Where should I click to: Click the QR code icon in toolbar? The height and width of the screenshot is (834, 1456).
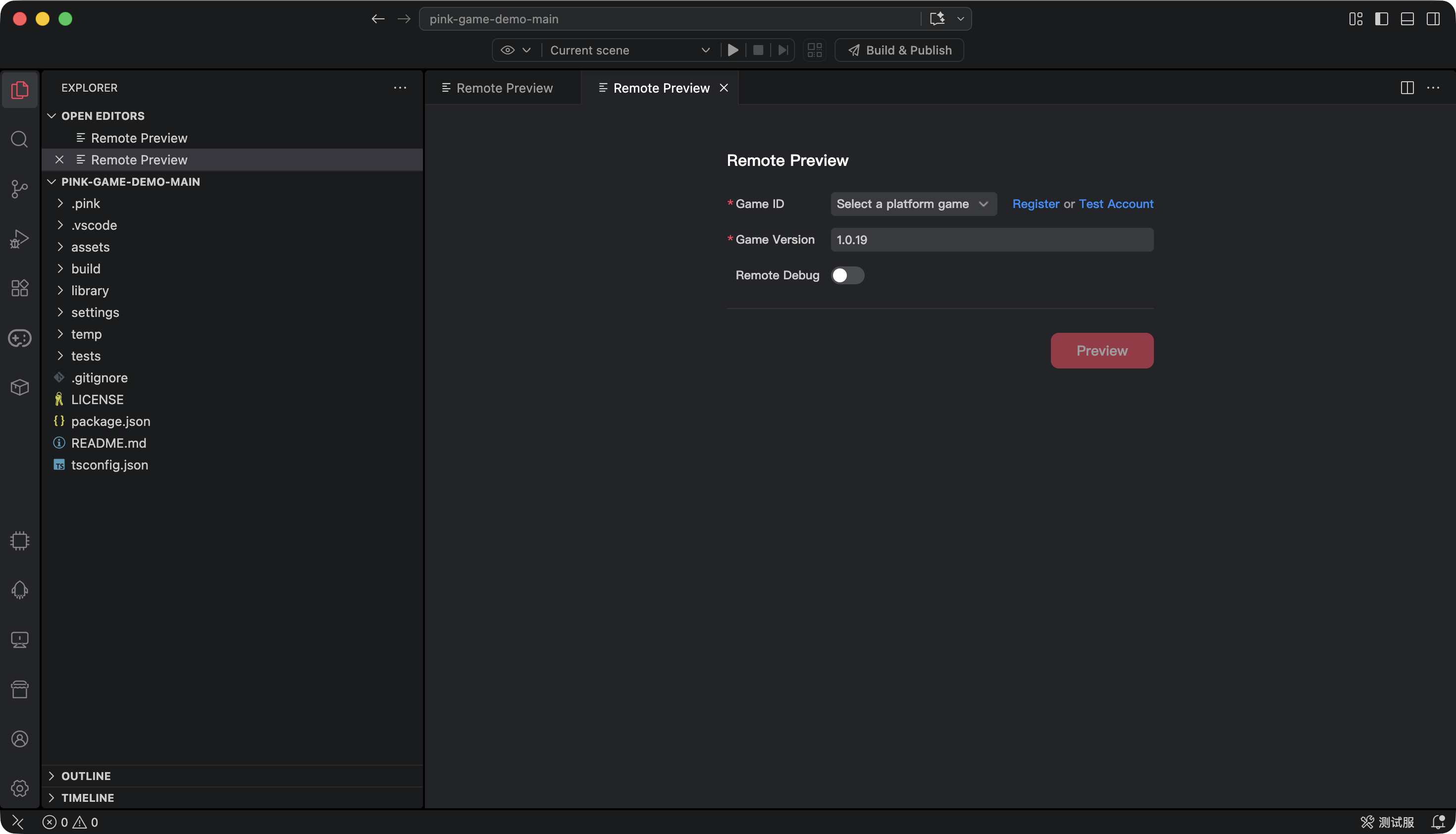click(x=815, y=50)
